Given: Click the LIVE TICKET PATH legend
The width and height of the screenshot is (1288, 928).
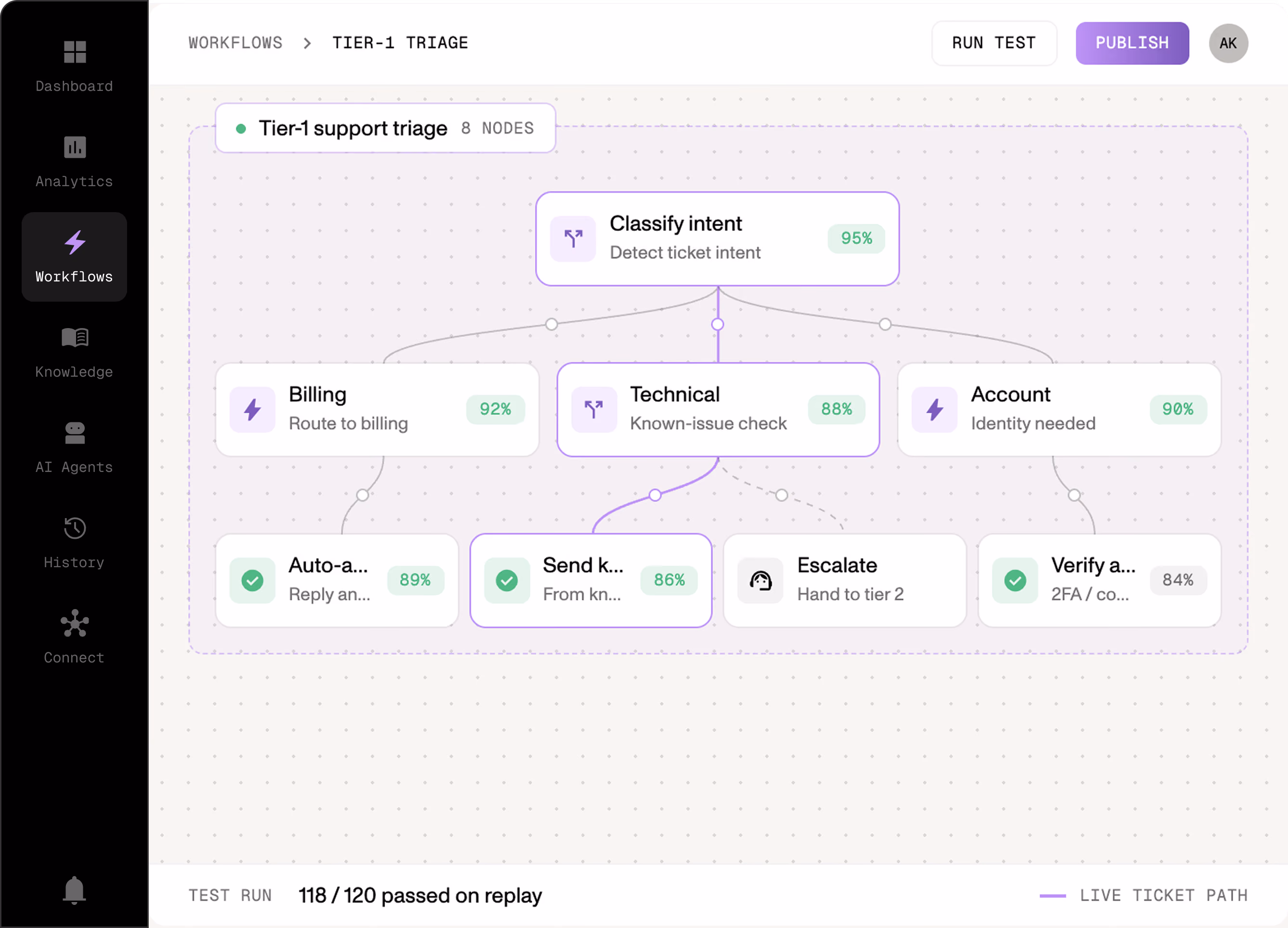Looking at the screenshot, I should 1144,895.
